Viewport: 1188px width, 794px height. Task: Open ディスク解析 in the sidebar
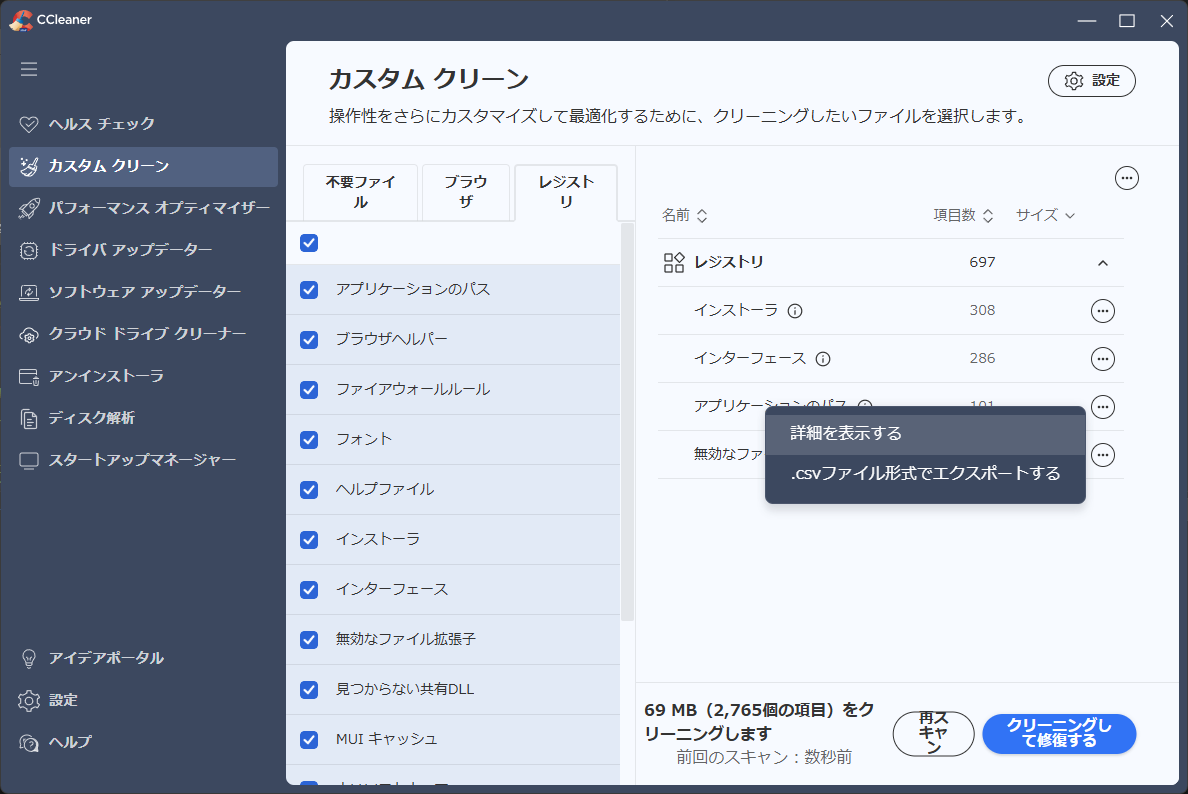(x=143, y=418)
